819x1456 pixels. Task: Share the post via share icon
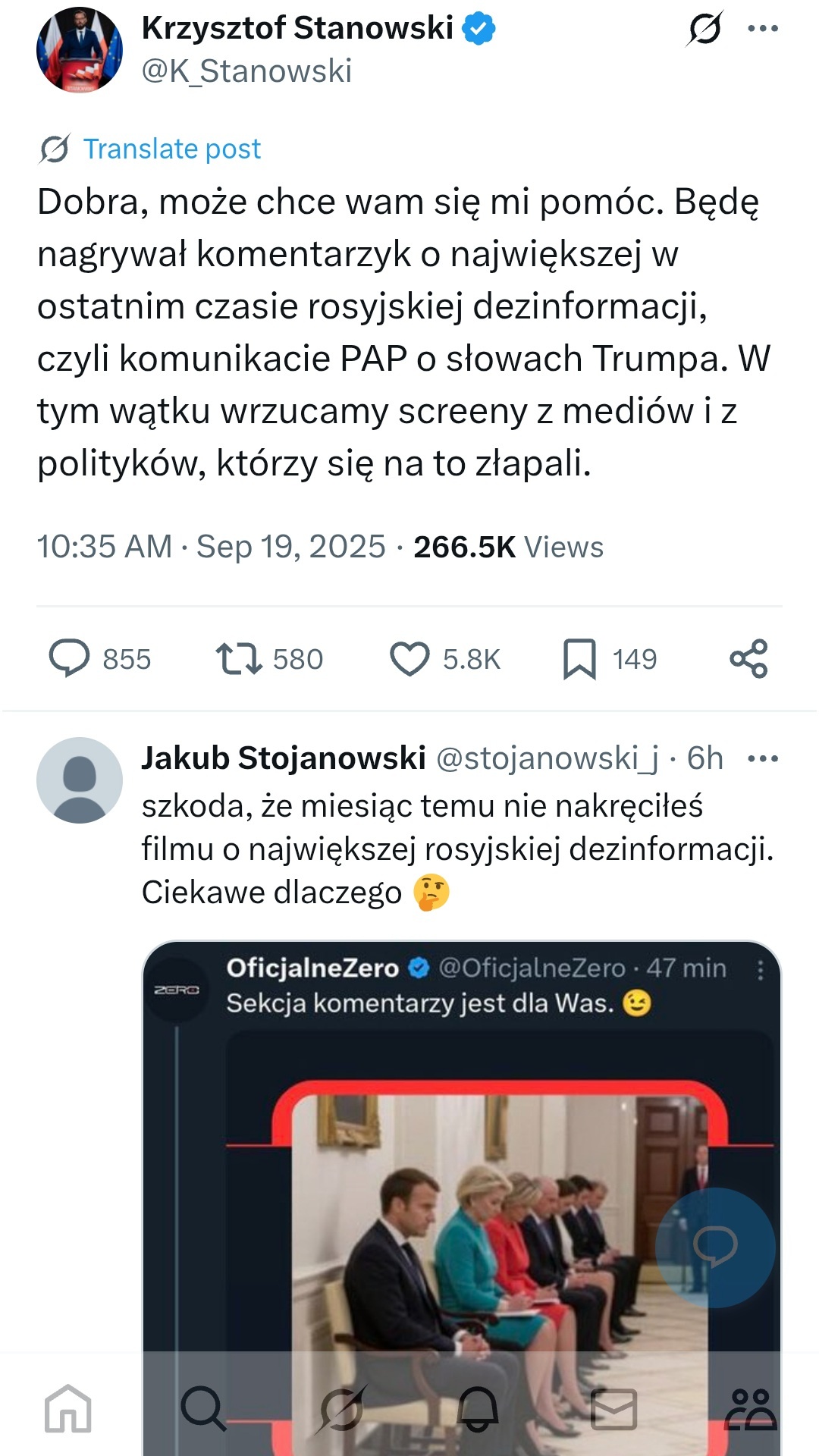(748, 658)
